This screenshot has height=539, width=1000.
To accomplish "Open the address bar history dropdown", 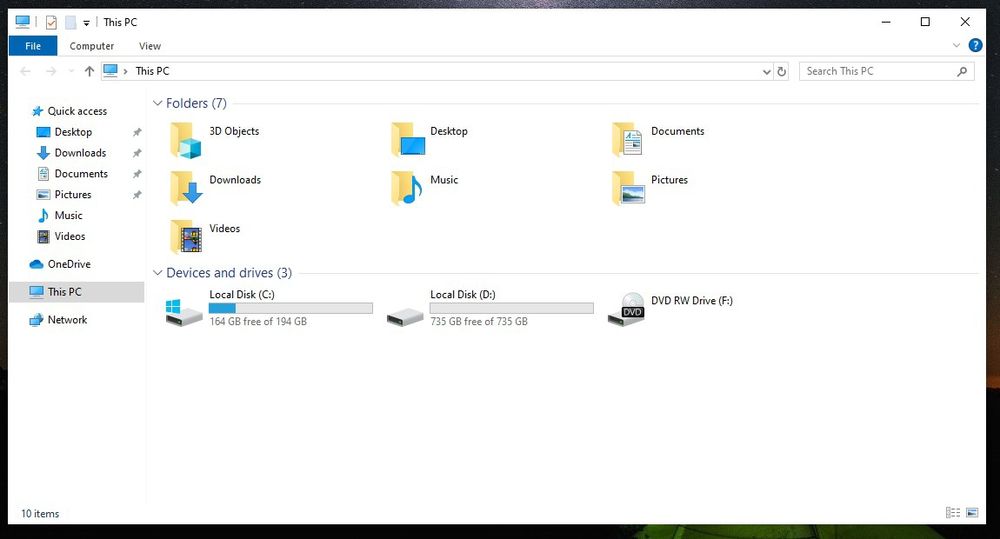I will (x=767, y=72).
